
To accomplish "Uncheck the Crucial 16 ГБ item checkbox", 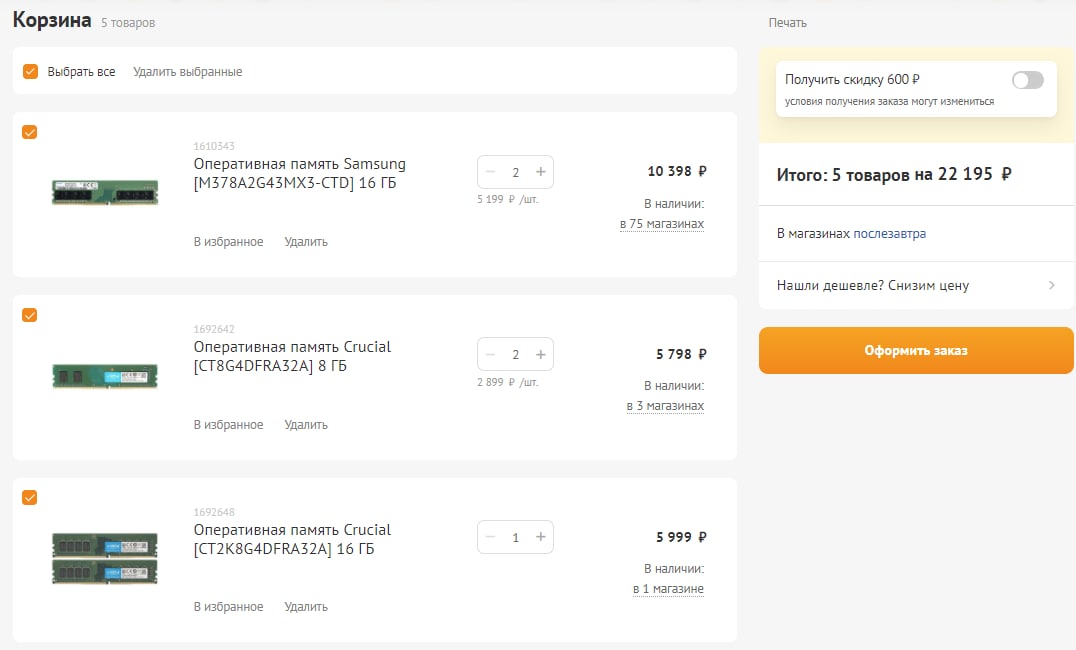I will click(x=30, y=497).
